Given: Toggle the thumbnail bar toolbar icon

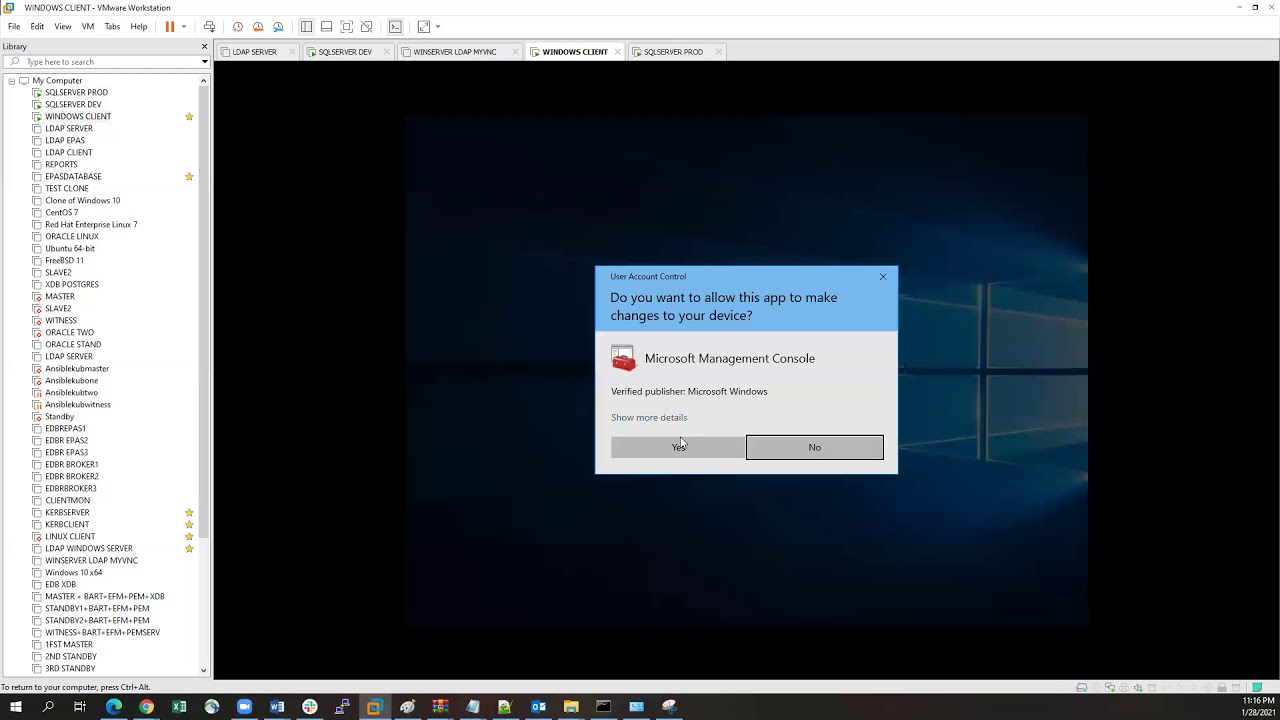Looking at the screenshot, I should click(x=326, y=26).
